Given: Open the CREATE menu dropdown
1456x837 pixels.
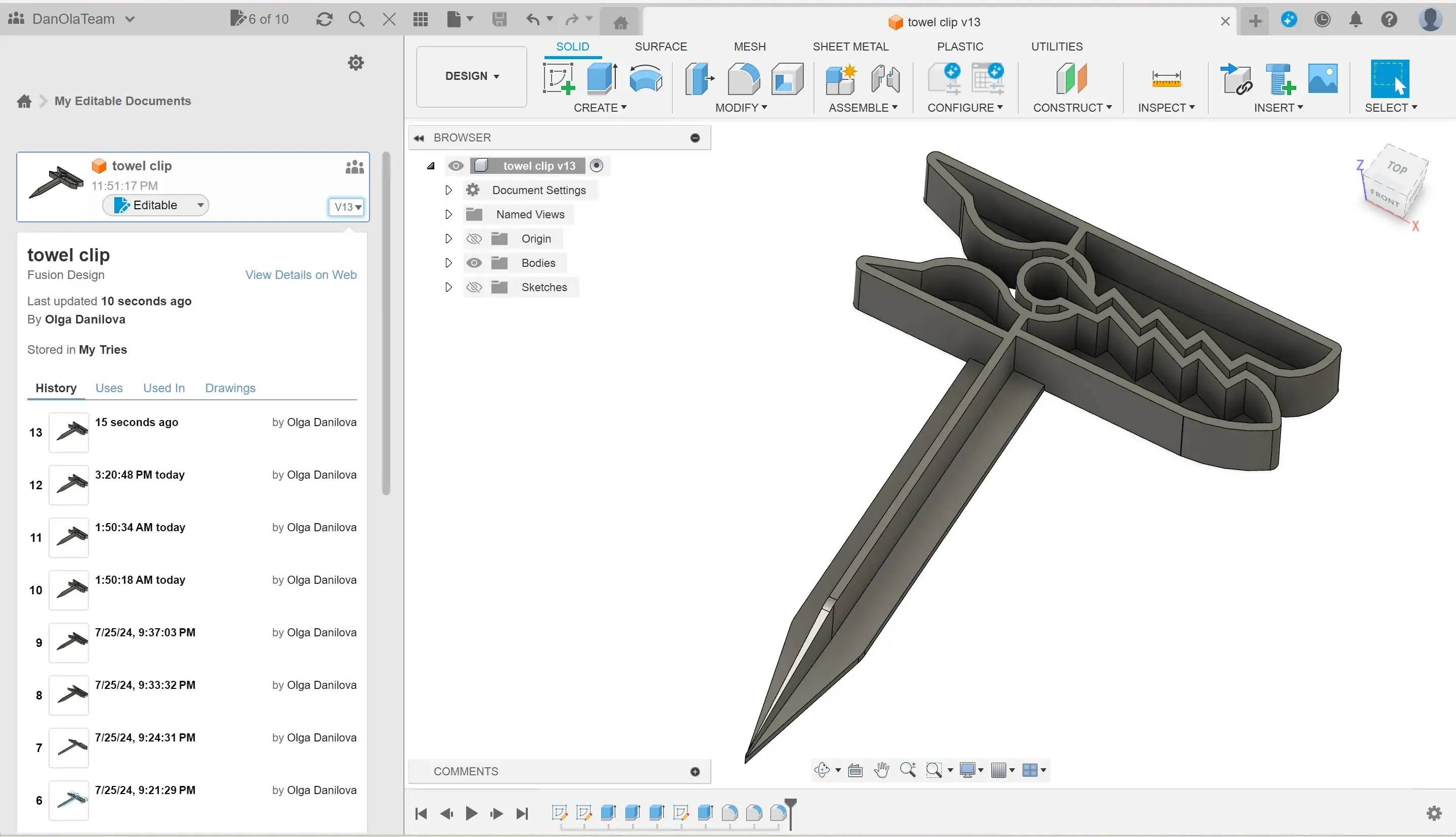Looking at the screenshot, I should pos(600,108).
